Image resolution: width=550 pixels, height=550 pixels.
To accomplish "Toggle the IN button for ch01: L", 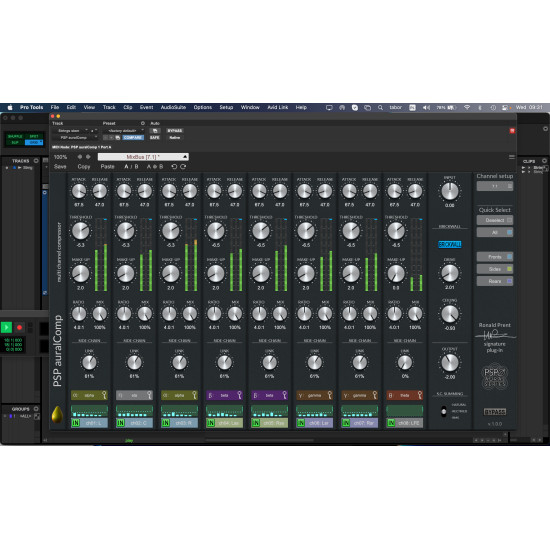I will point(75,423).
